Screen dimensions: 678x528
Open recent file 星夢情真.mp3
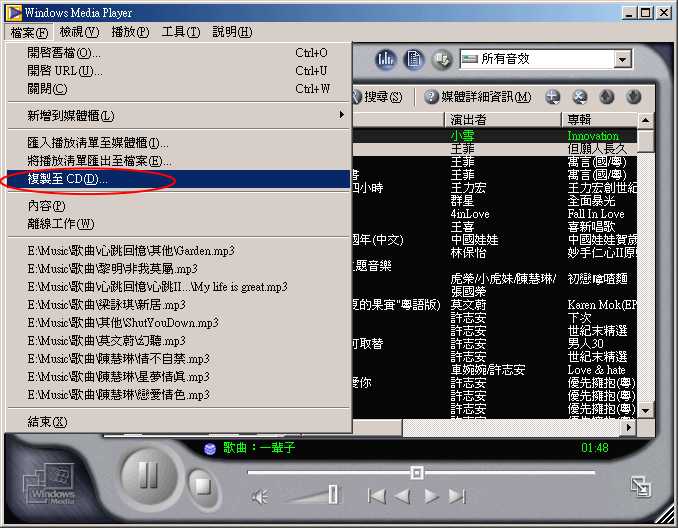pos(179,377)
